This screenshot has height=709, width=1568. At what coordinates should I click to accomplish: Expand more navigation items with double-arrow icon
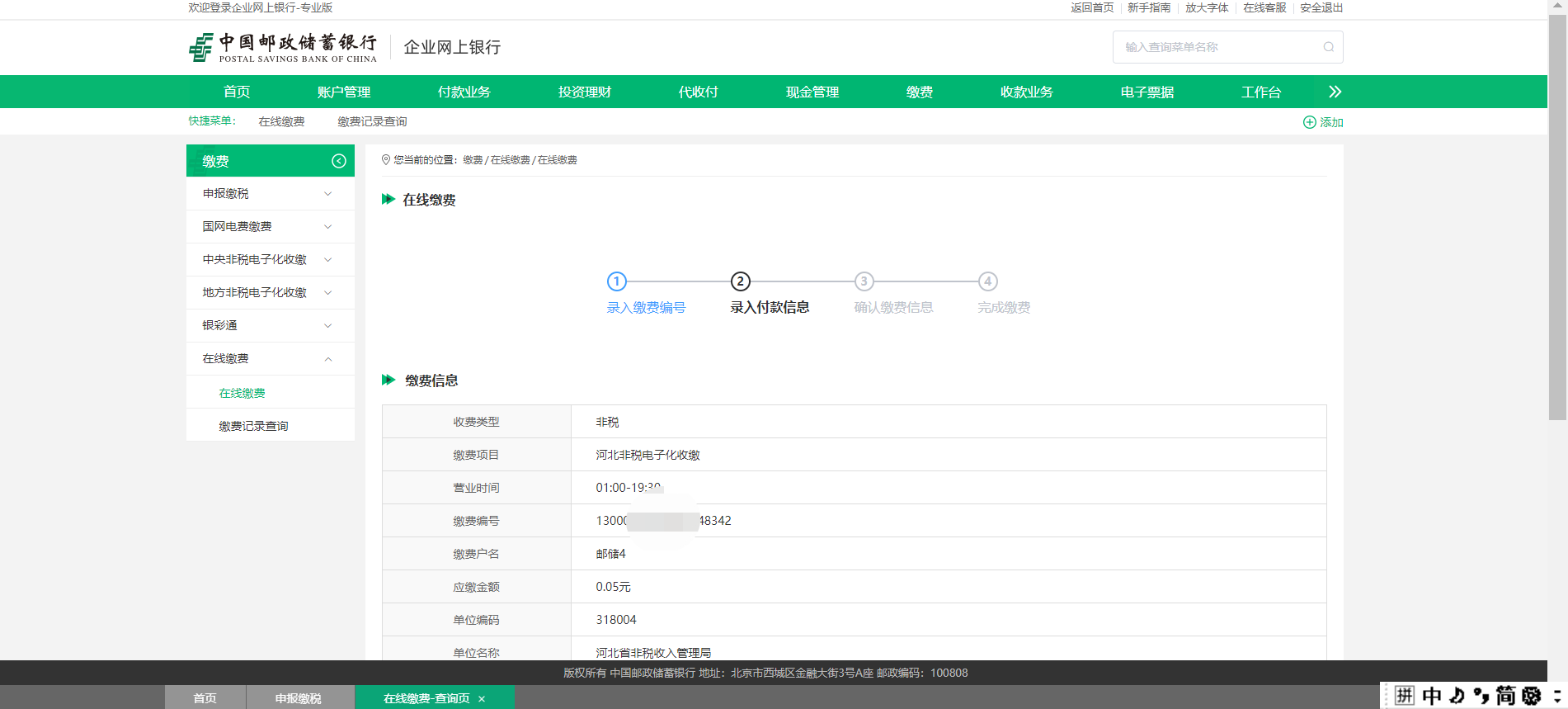point(1335,92)
